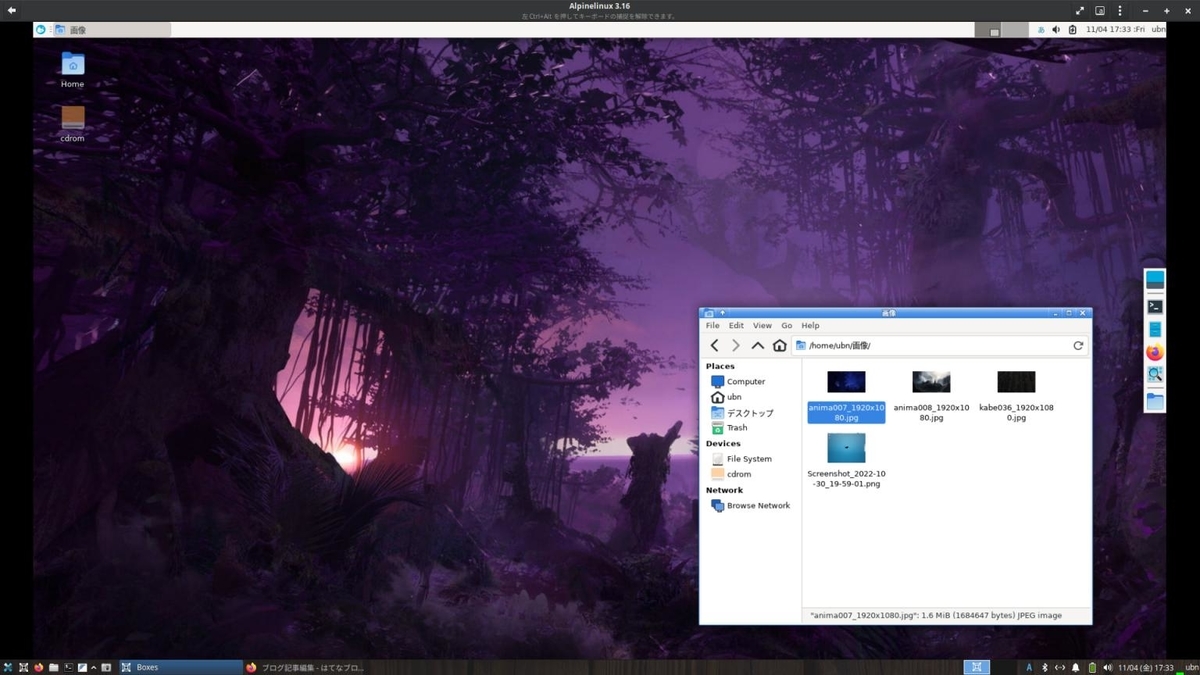The height and width of the screenshot is (675, 1200).
Task: Open the Edit menu
Action: click(x=736, y=325)
